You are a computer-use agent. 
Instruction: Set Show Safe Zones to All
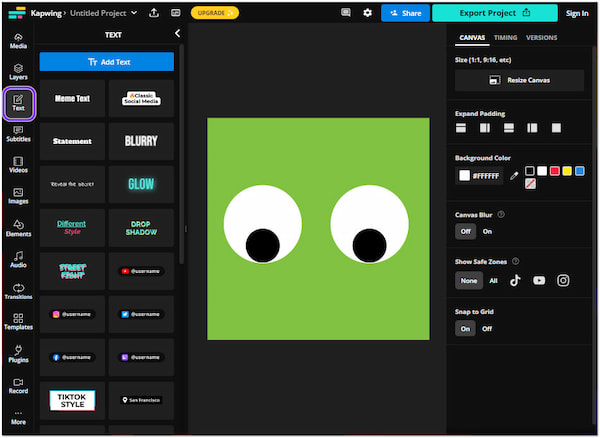[x=493, y=281]
